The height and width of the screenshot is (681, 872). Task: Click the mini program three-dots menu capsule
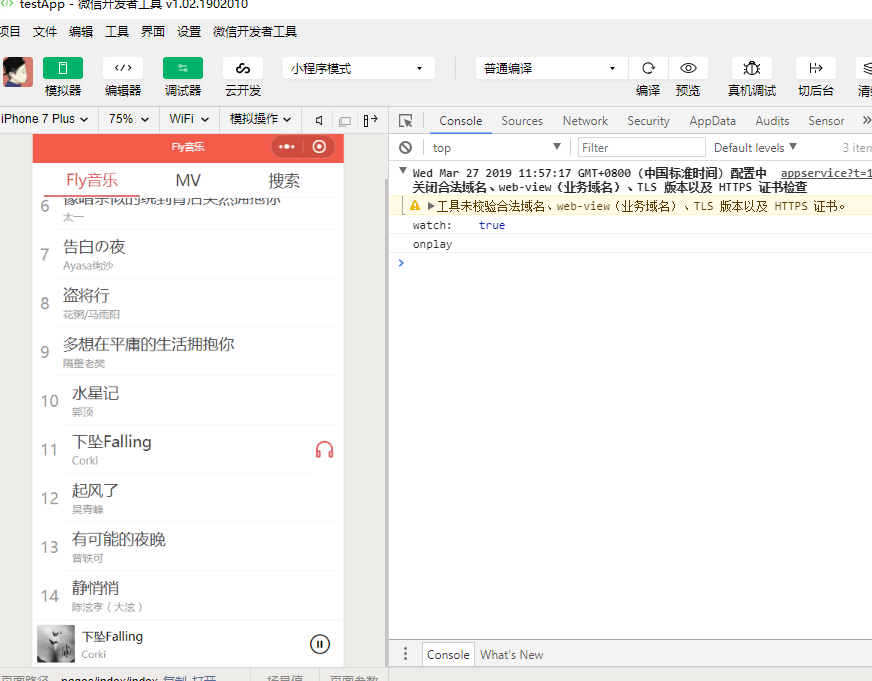tap(287, 147)
